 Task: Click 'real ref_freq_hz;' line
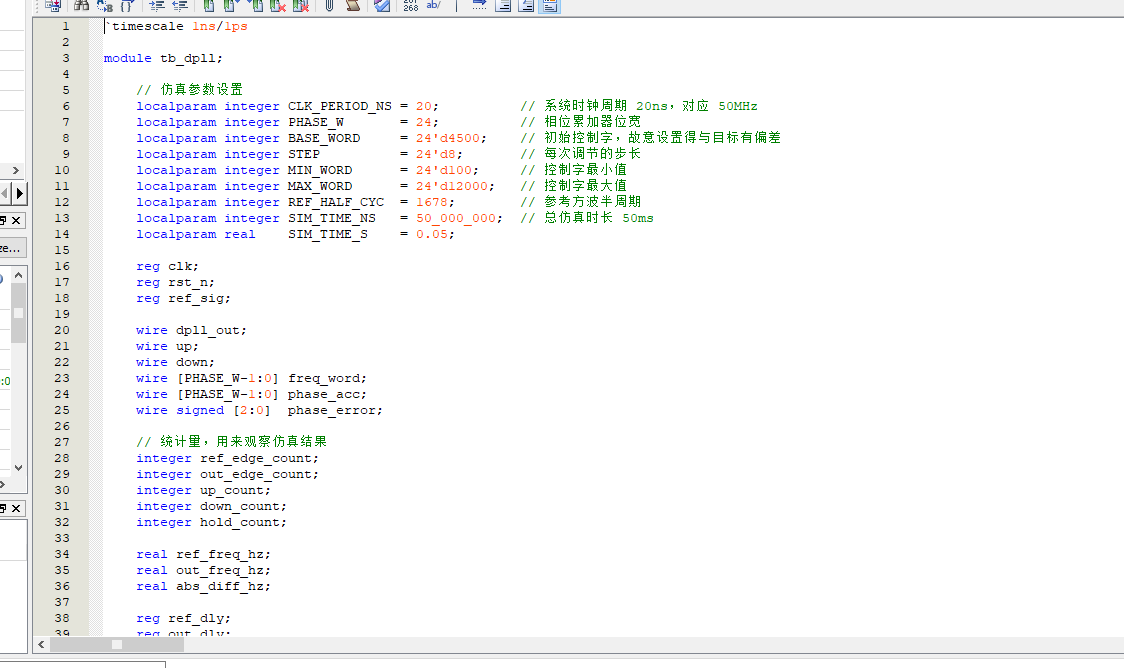pos(204,555)
